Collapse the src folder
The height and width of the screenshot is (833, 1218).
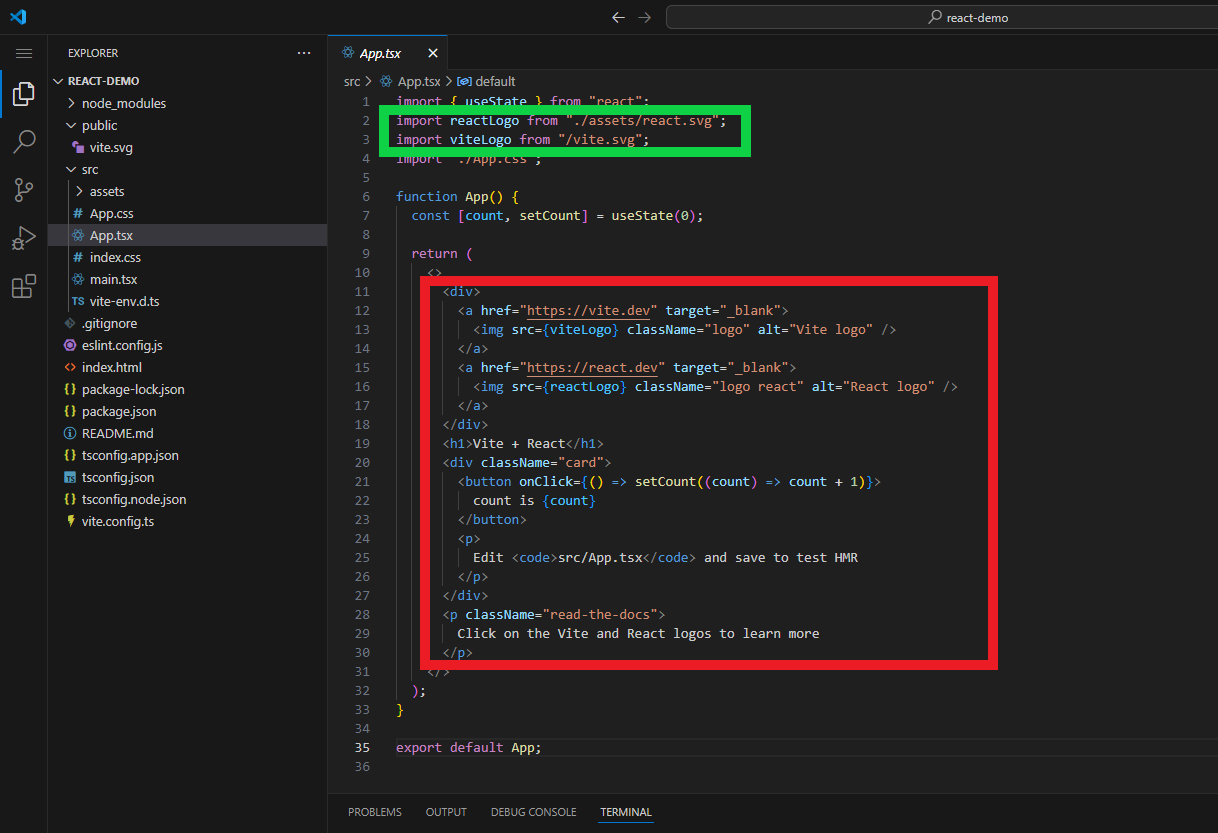coord(71,169)
